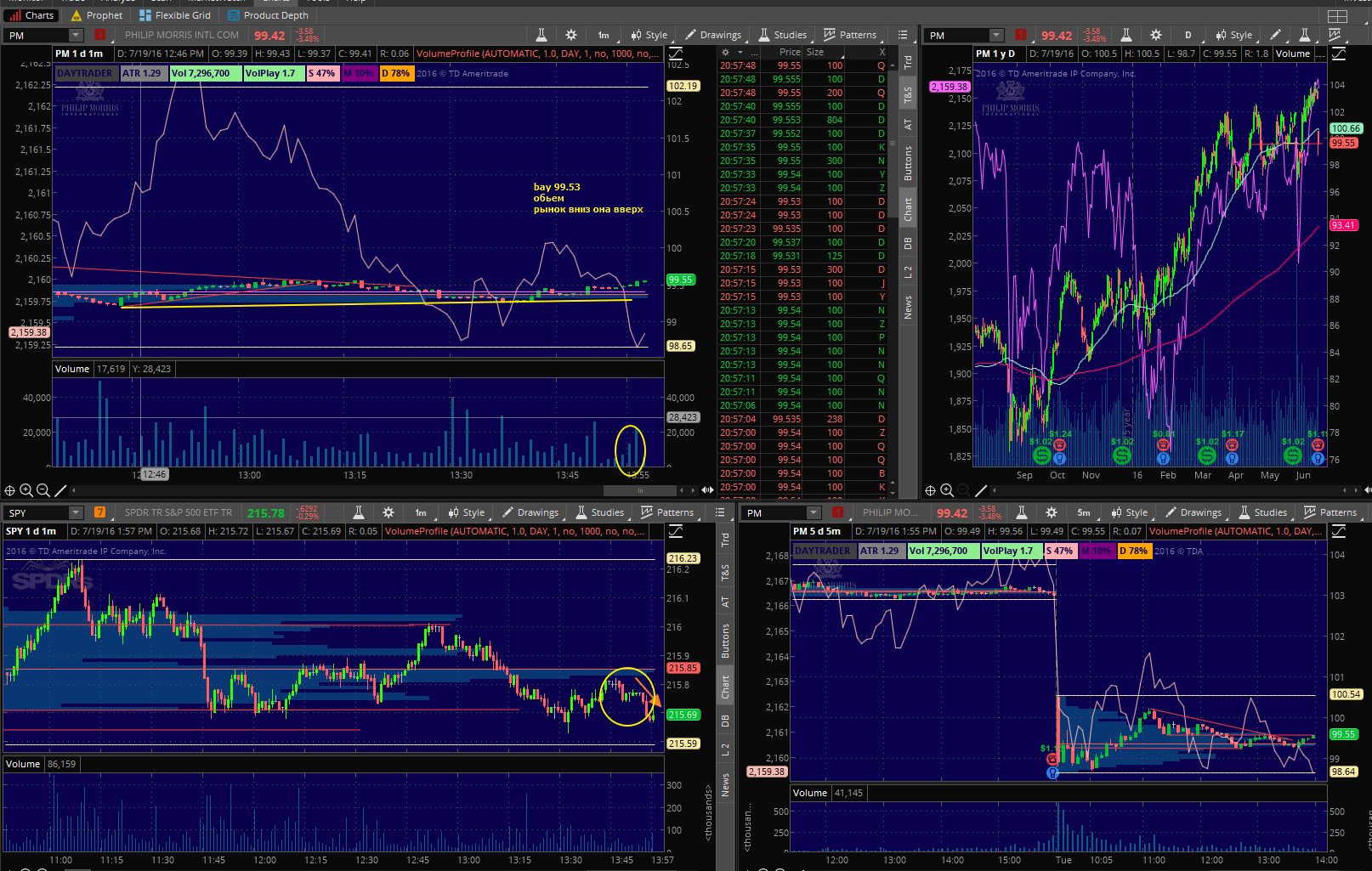Open Studies menu in SPY chart
1372x871 pixels.
coord(600,512)
